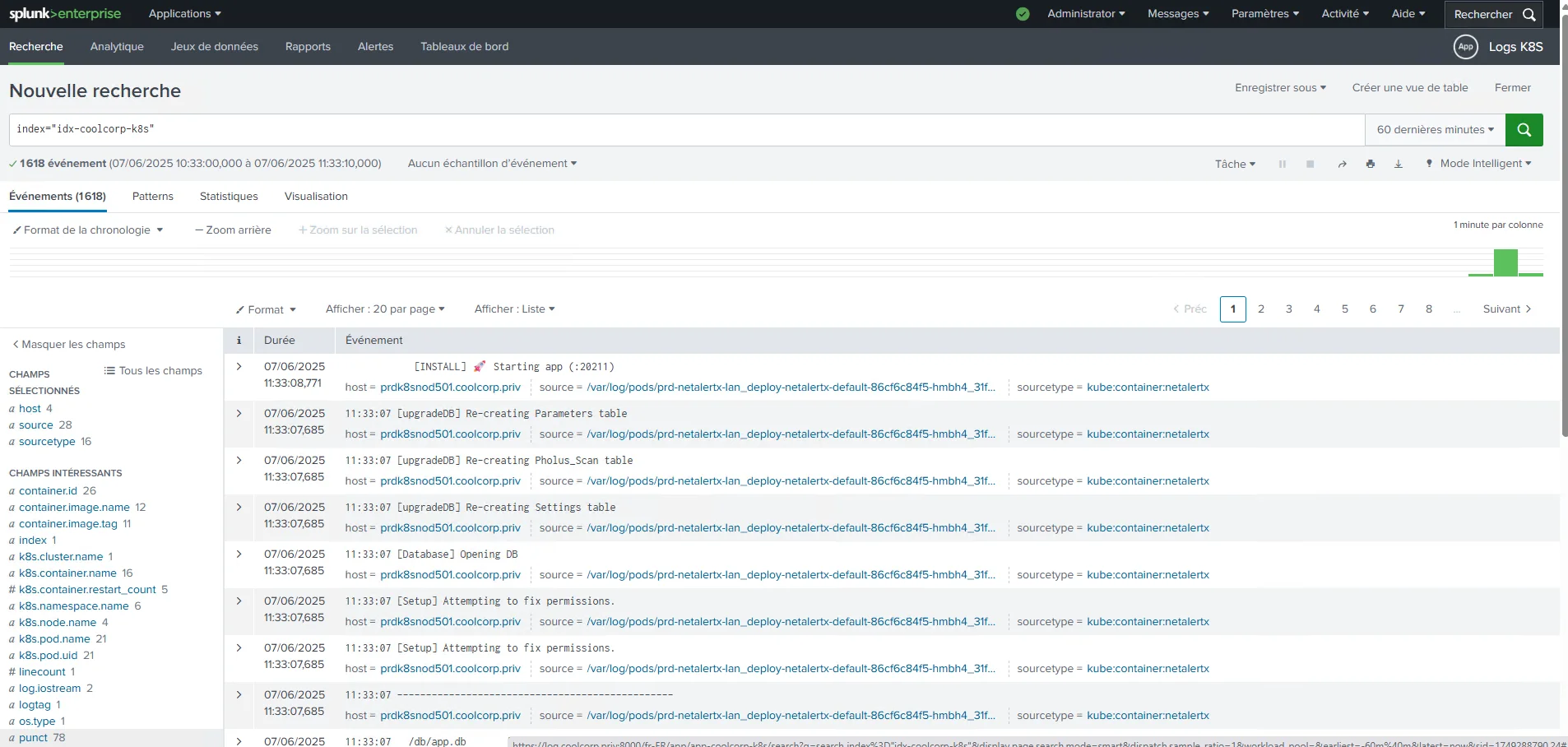This screenshot has height=747, width=1568.
Task: Hide the fields sidebar
Action: pos(69,345)
